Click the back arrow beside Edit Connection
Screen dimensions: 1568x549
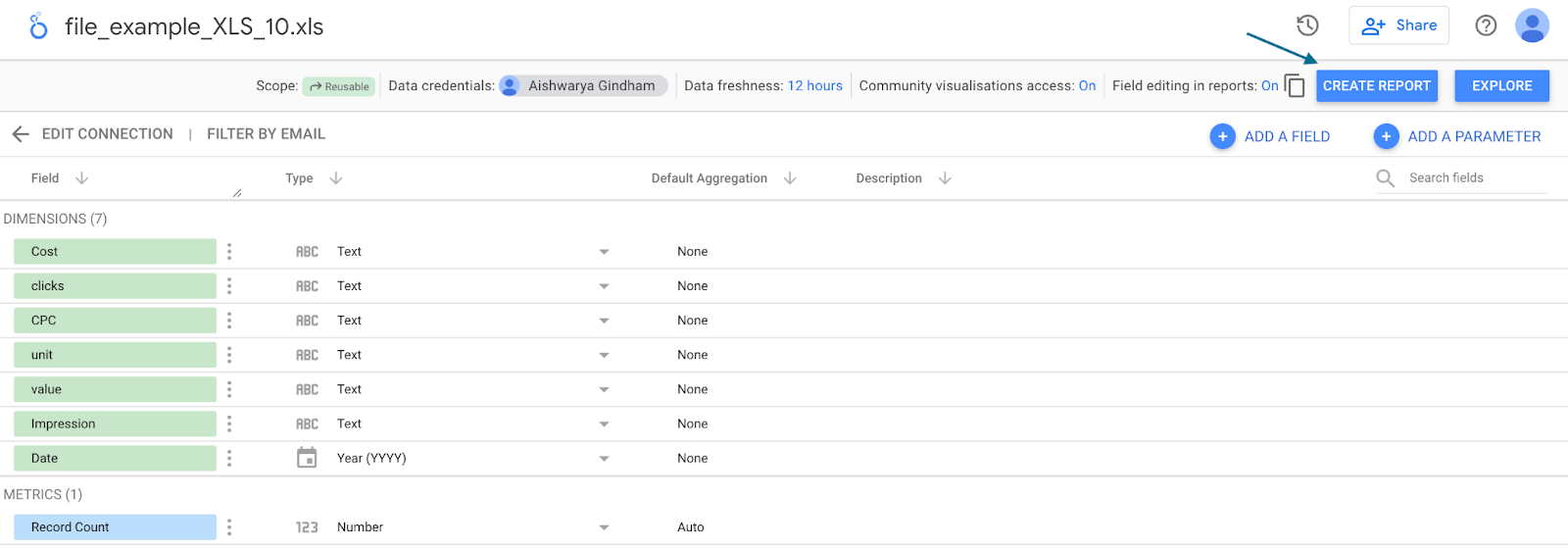click(21, 134)
